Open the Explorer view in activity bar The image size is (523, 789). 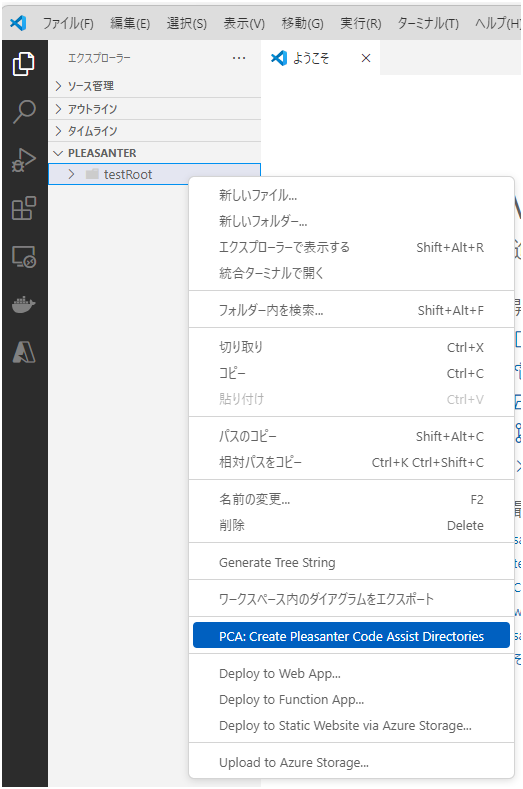(24, 64)
